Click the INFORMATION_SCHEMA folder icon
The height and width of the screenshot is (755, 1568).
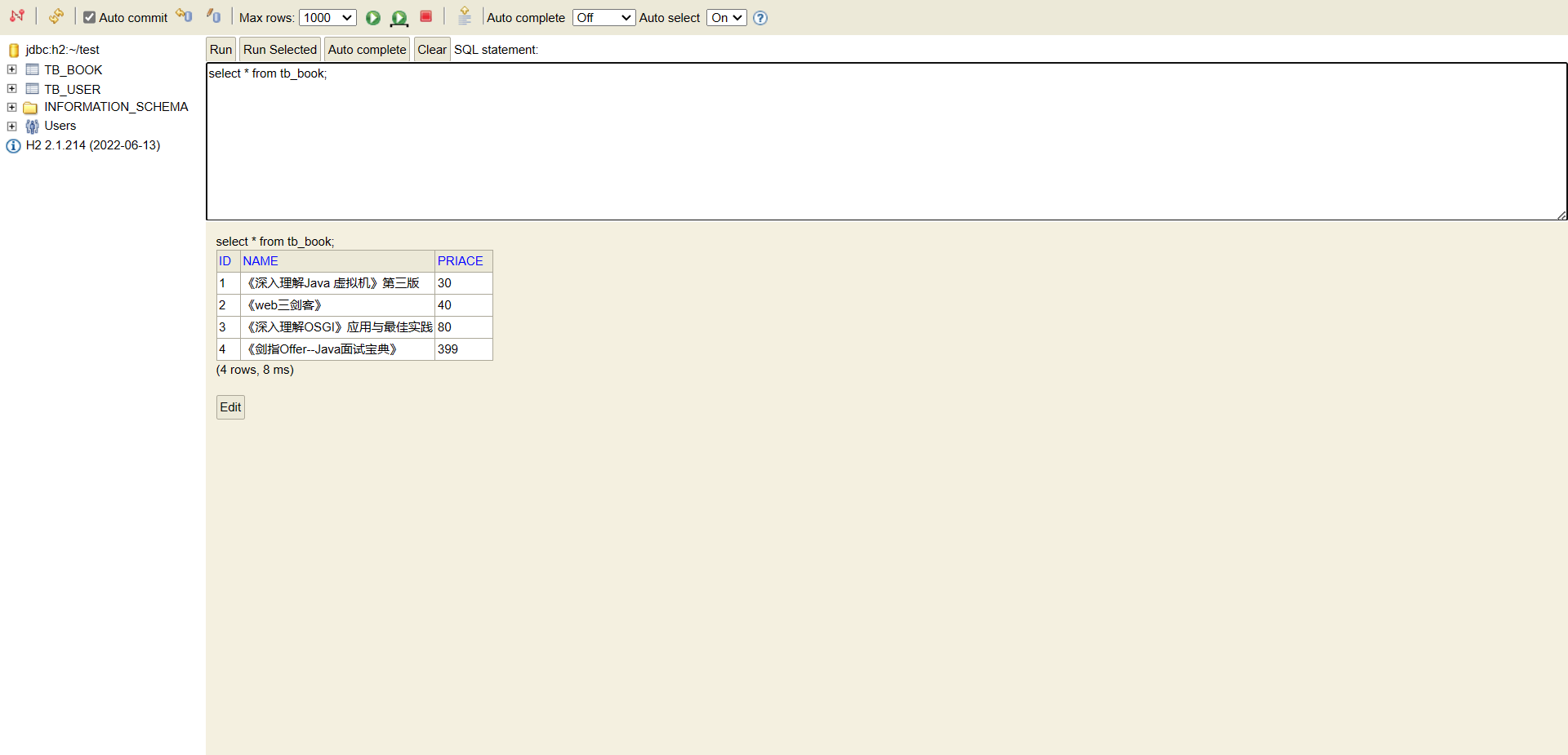(31, 108)
